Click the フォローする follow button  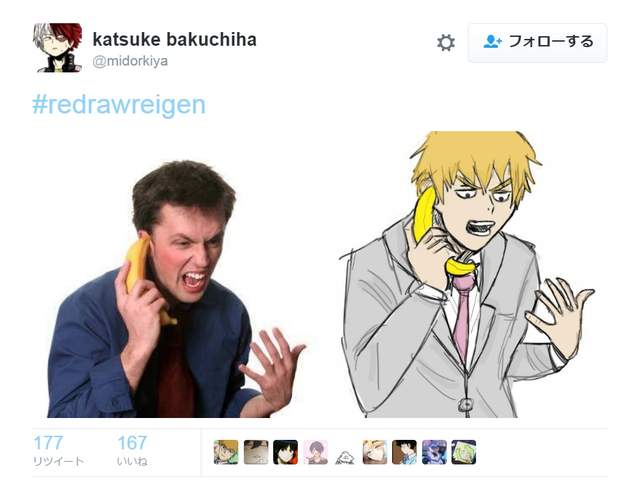tap(538, 42)
